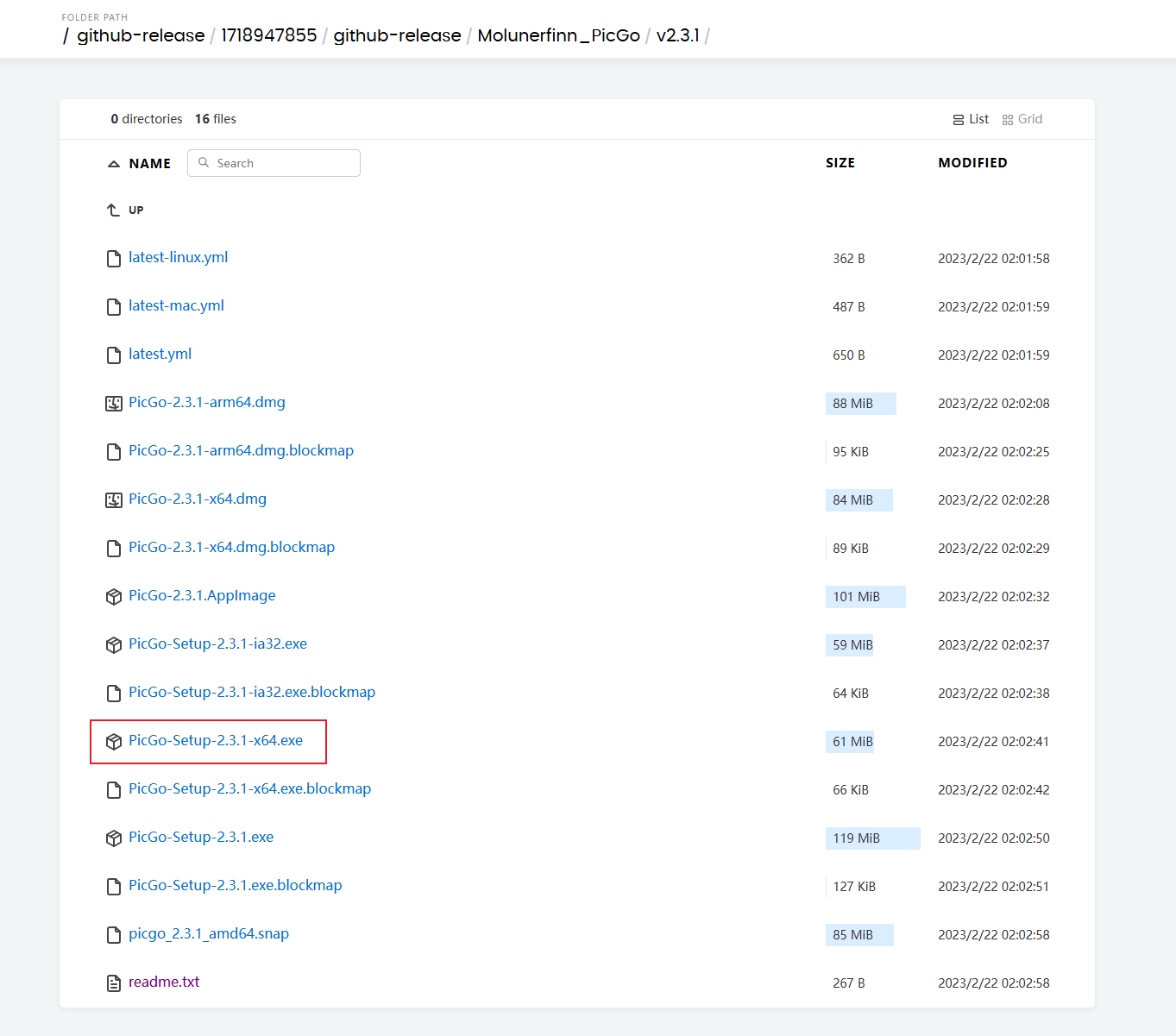1176x1036 pixels.
Task: Open the latest-mac.yml file
Action: click(175, 305)
